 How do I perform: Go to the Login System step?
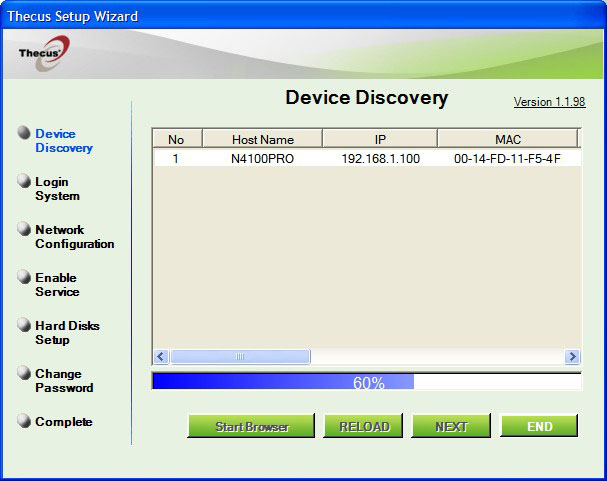[57, 189]
